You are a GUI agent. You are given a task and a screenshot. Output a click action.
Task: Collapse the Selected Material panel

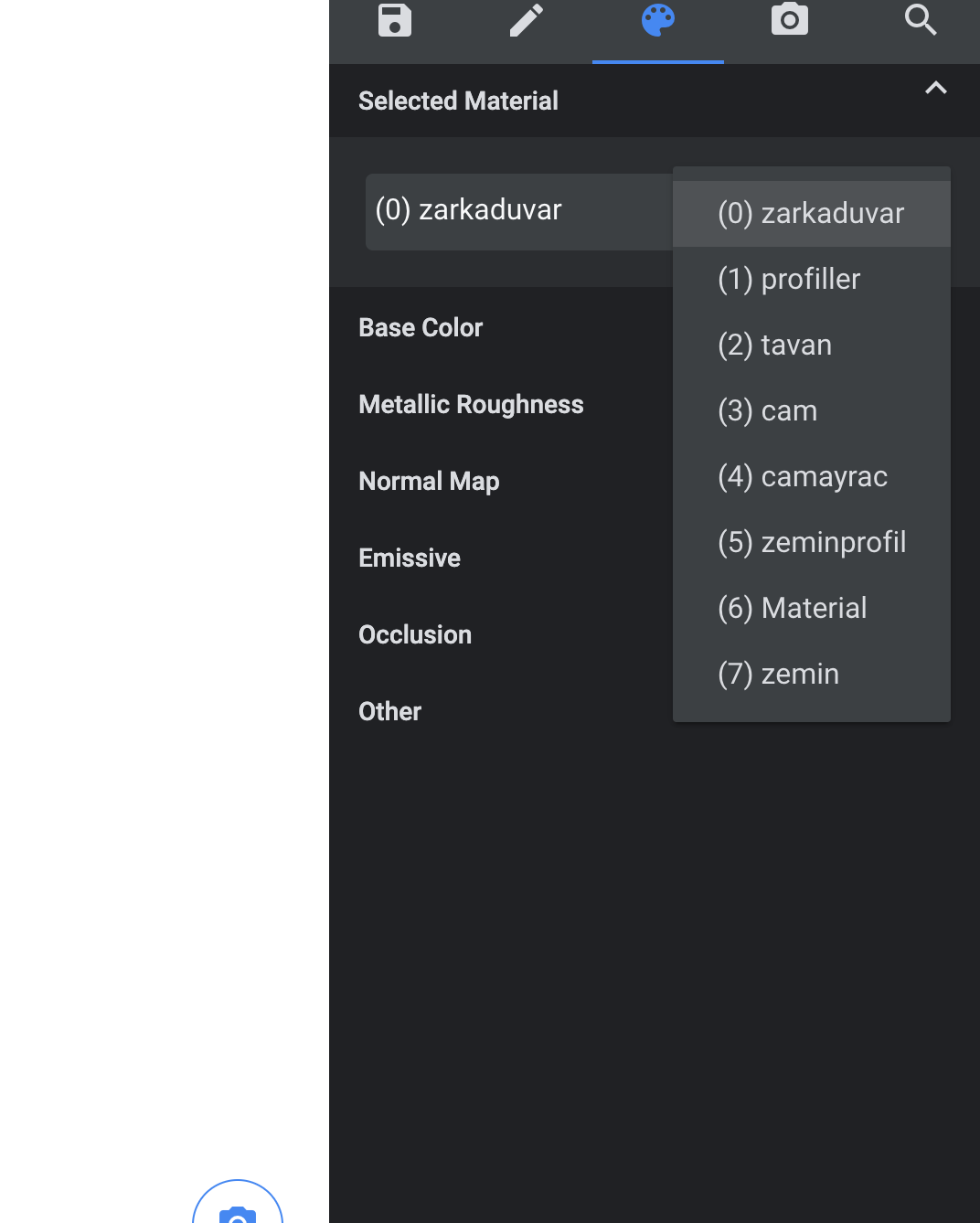click(x=935, y=89)
